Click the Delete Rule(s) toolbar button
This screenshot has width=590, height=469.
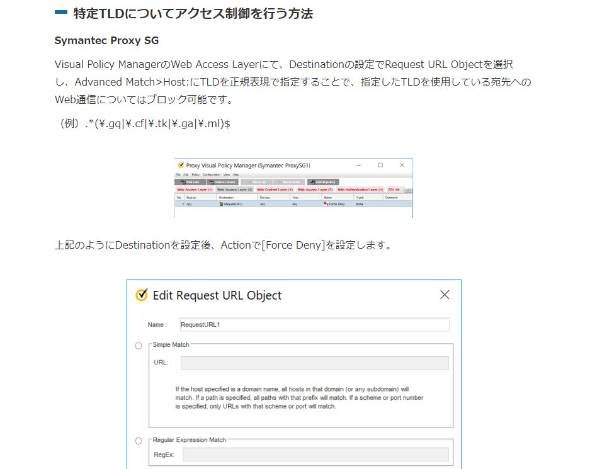pyautogui.click(x=222, y=182)
